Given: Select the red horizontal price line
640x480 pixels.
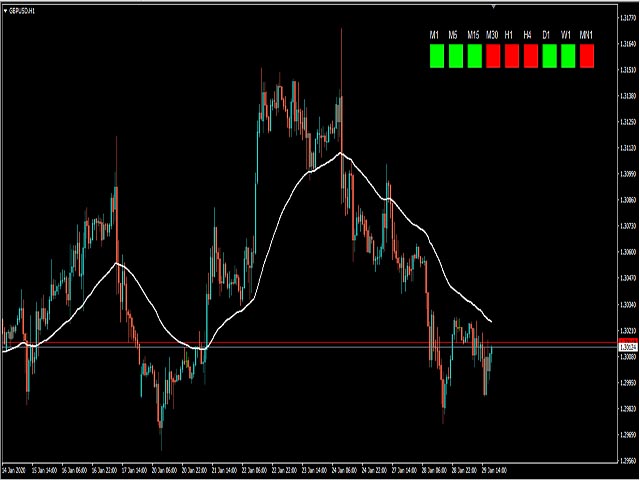Looking at the screenshot, I should click(x=310, y=342).
